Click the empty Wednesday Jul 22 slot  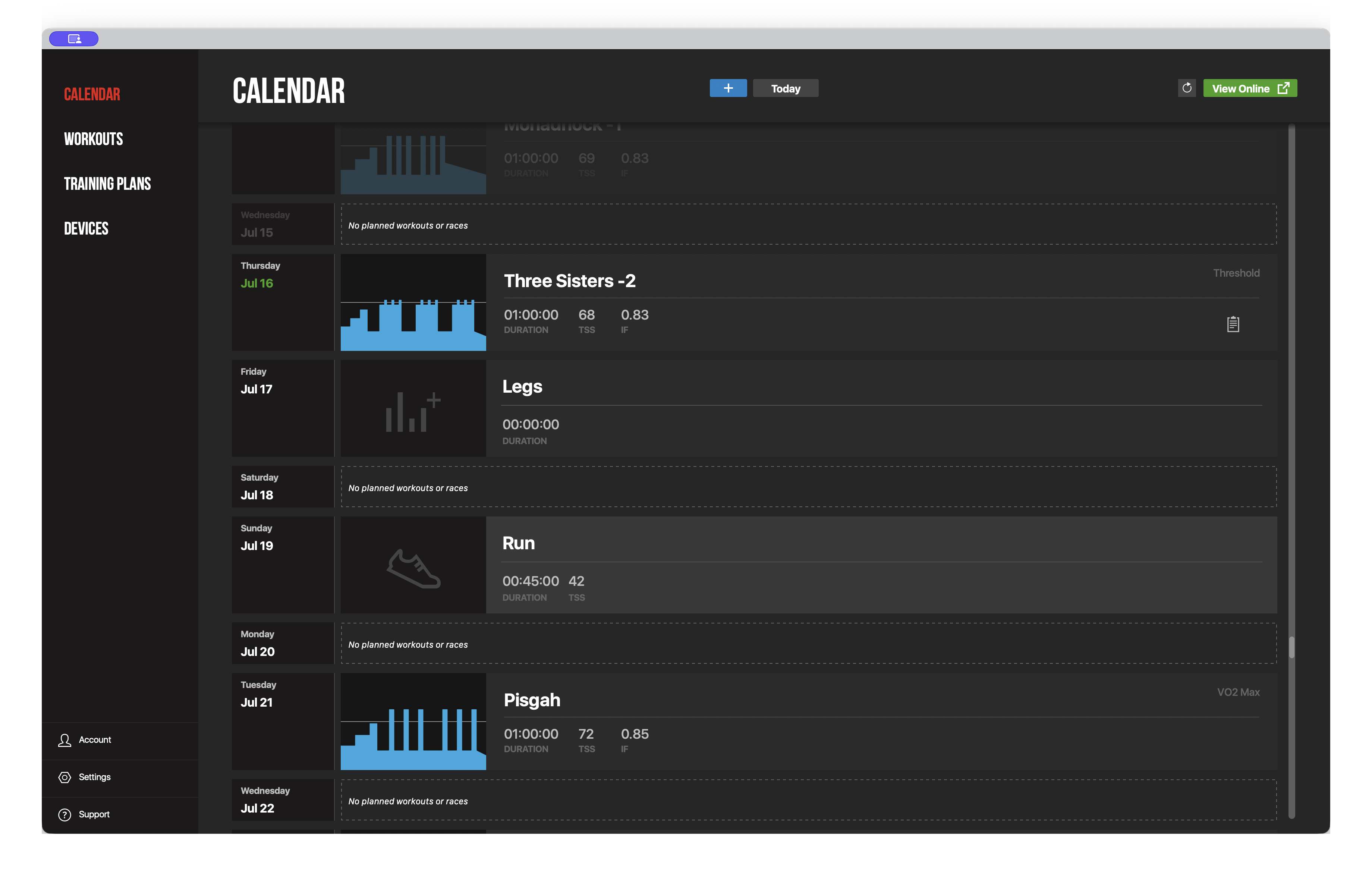[x=809, y=800]
